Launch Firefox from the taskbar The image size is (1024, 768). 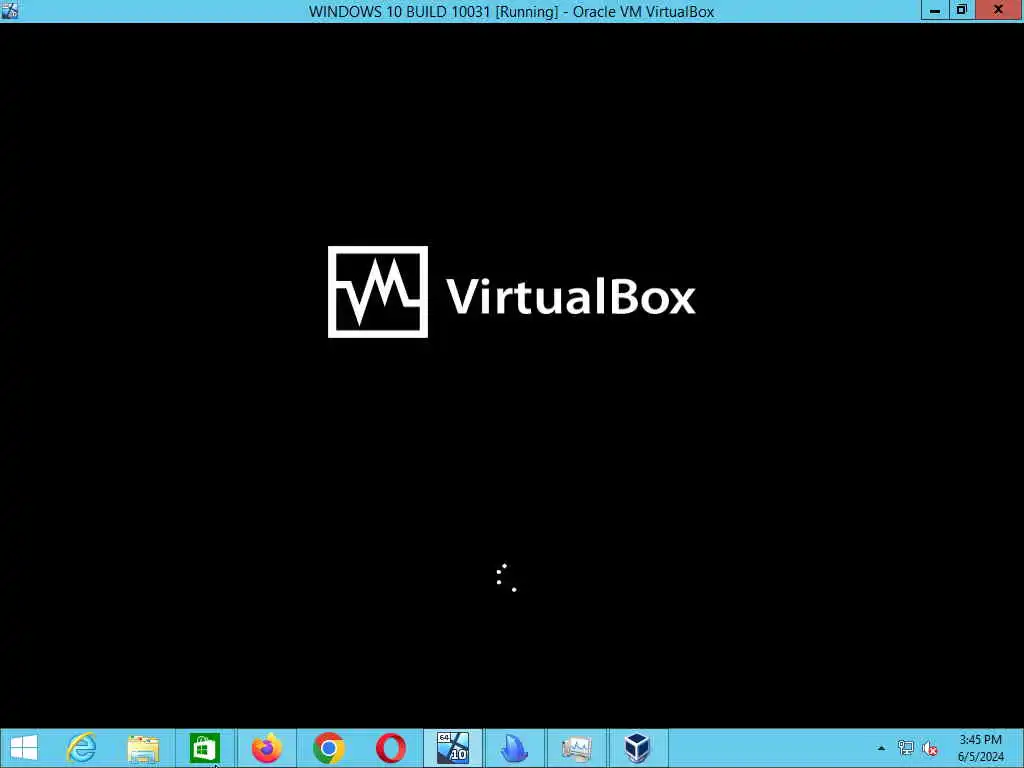click(266, 748)
